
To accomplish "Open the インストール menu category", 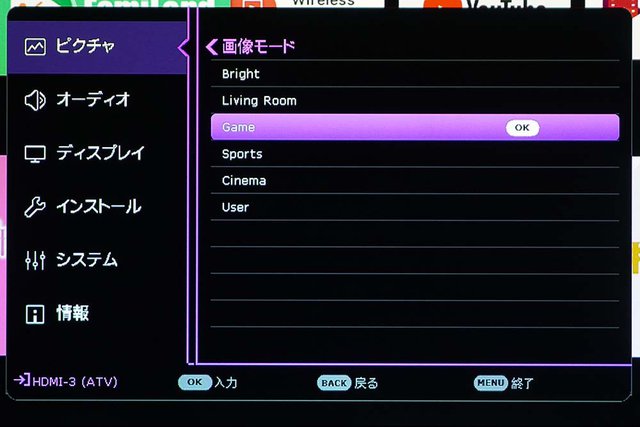I will (x=97, y=207).
